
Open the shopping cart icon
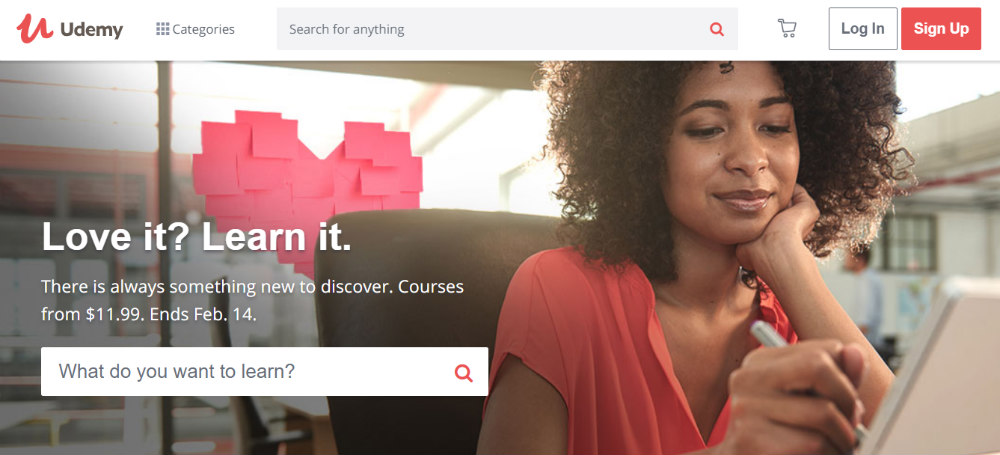point(787,29)
